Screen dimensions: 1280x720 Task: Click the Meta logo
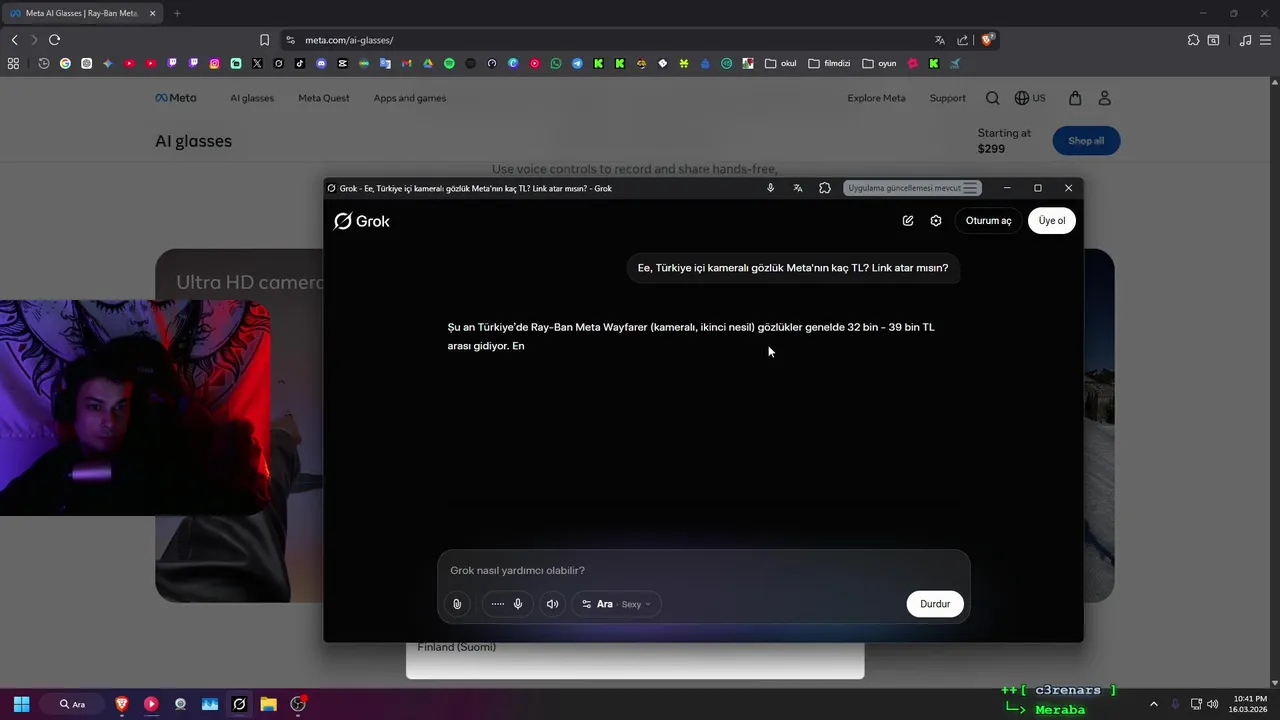pos(176,98)
